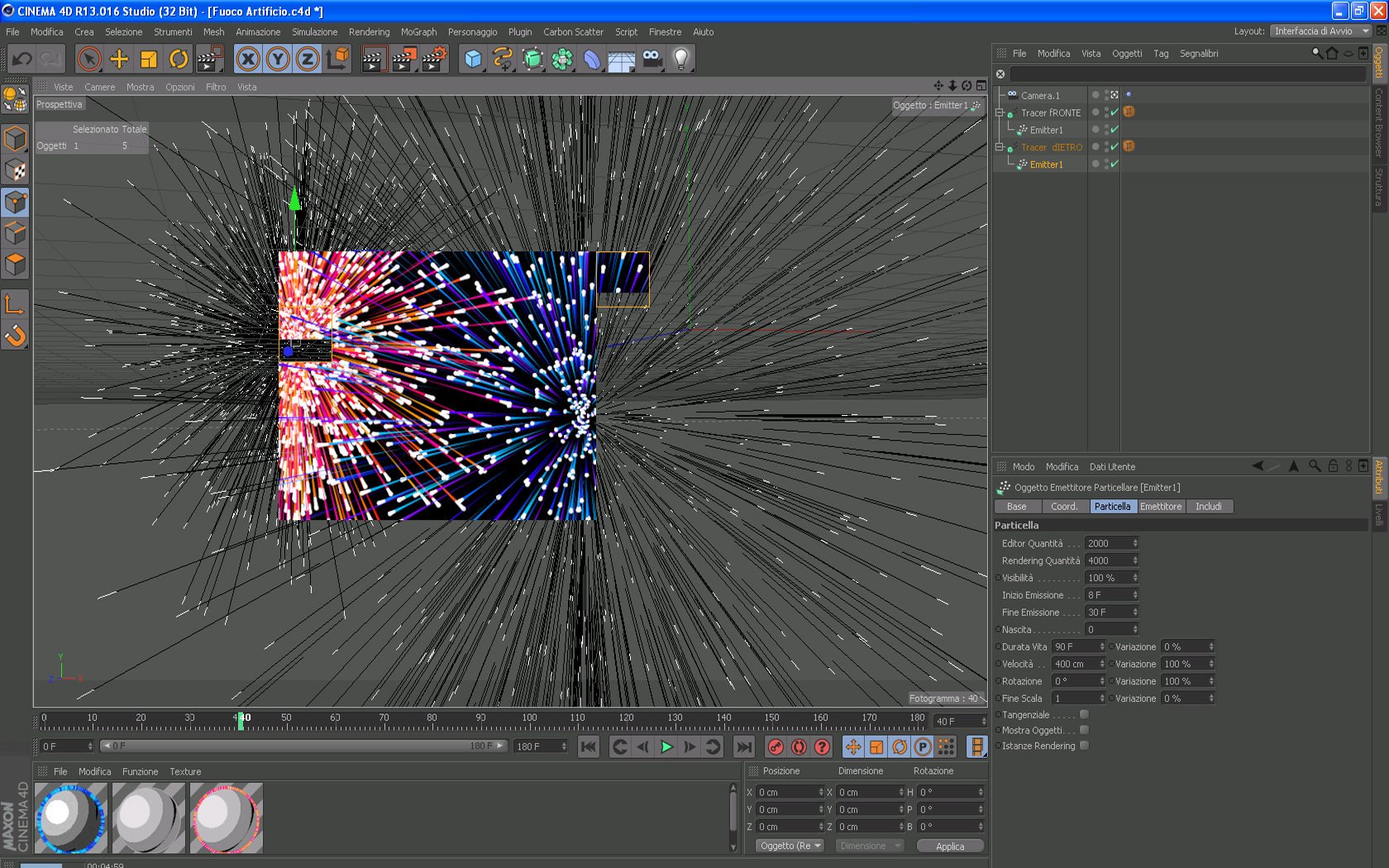Click the Editor Quantità input field
The width and height of the screenshot is (1389, 868).
[1108, 543]
